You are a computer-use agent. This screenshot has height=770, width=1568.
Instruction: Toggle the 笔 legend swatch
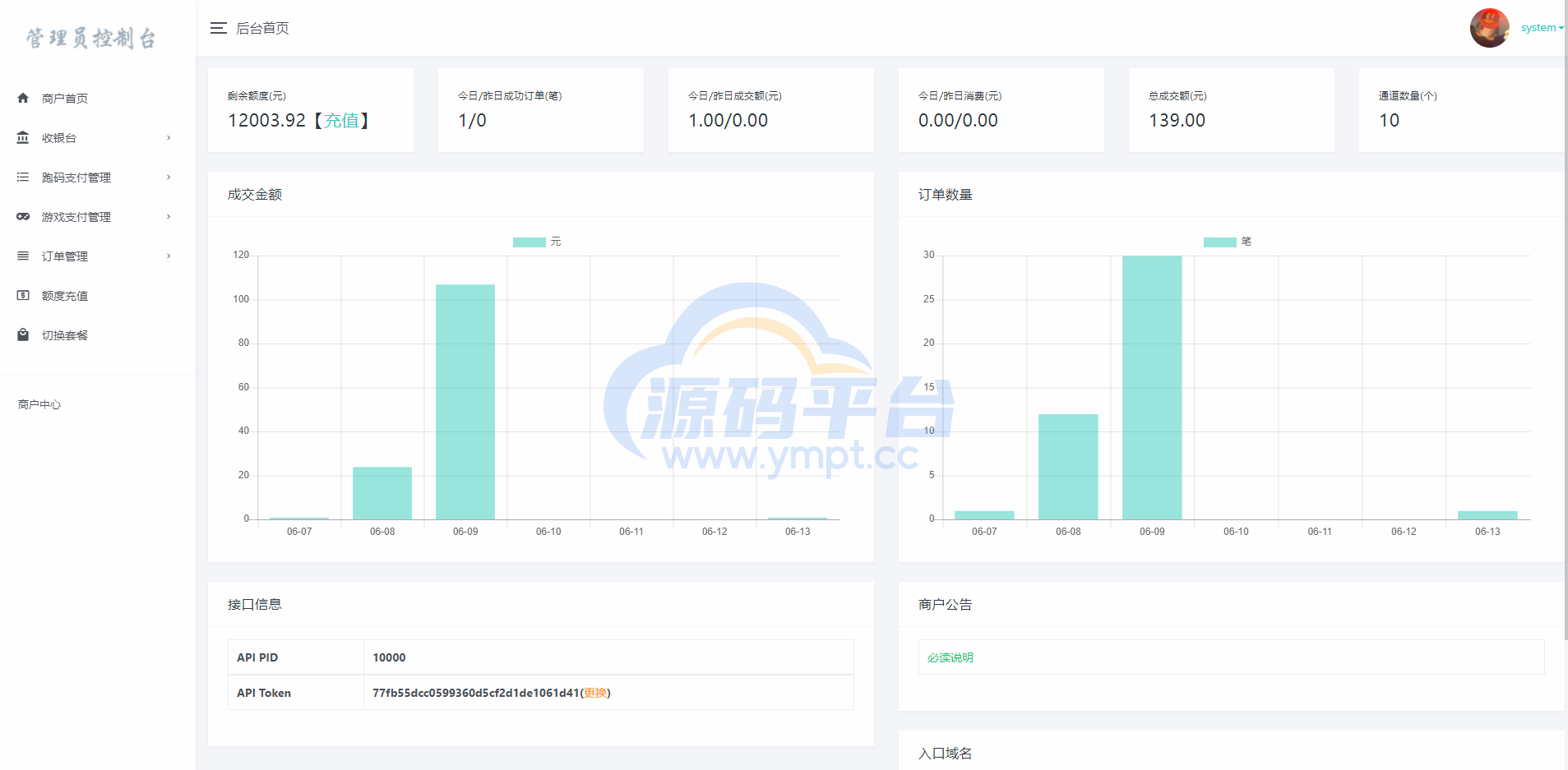(1219, 242)
